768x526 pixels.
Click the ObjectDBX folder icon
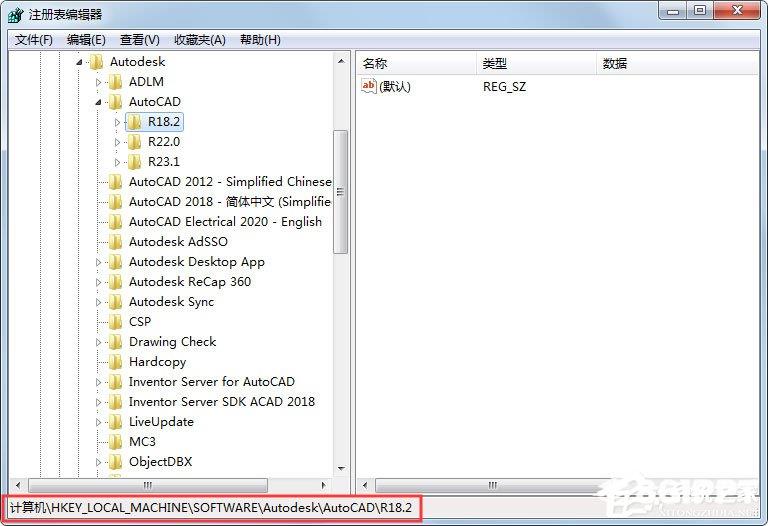click(115, 462)
